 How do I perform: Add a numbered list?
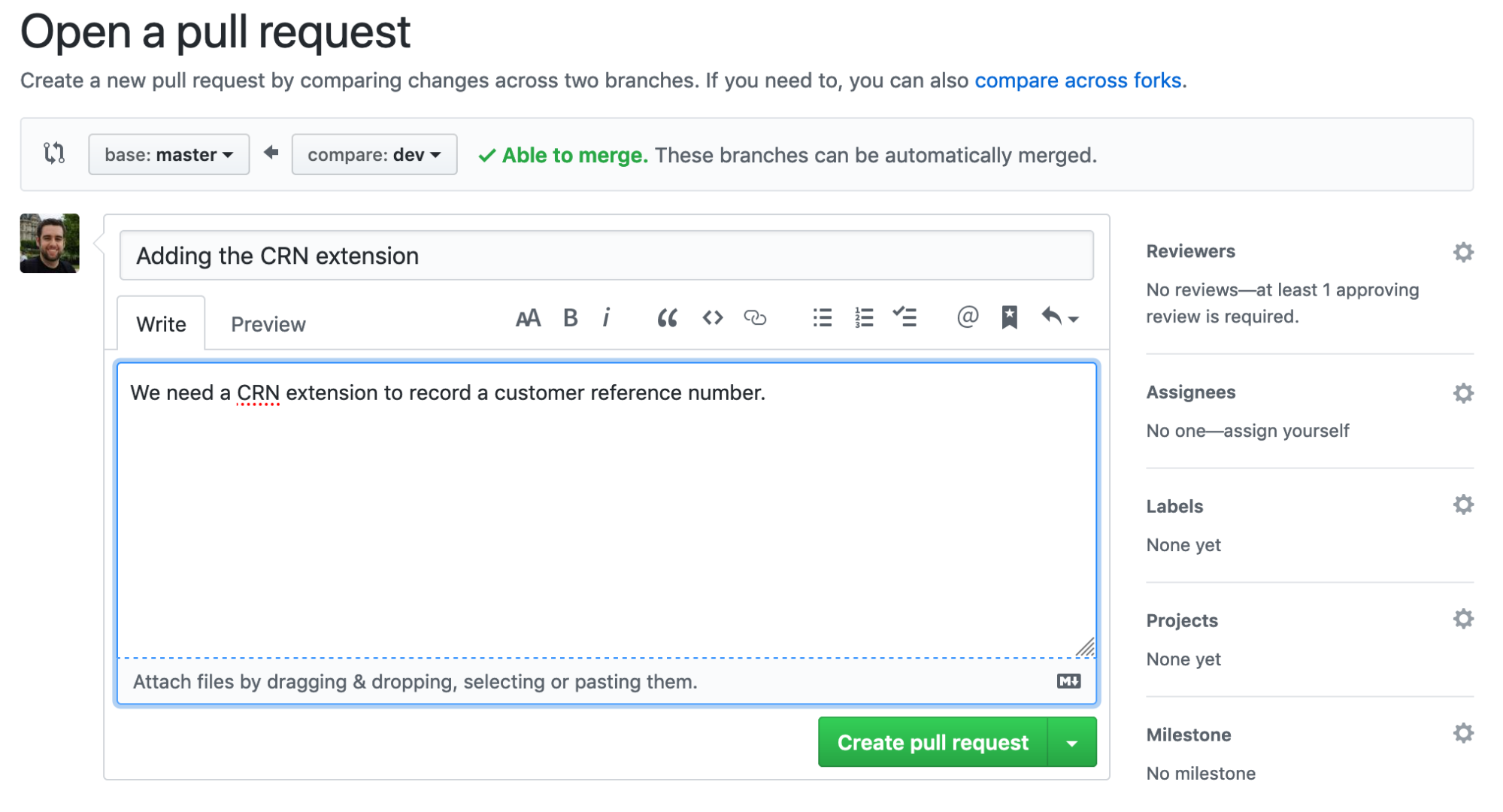pos(864,318)
